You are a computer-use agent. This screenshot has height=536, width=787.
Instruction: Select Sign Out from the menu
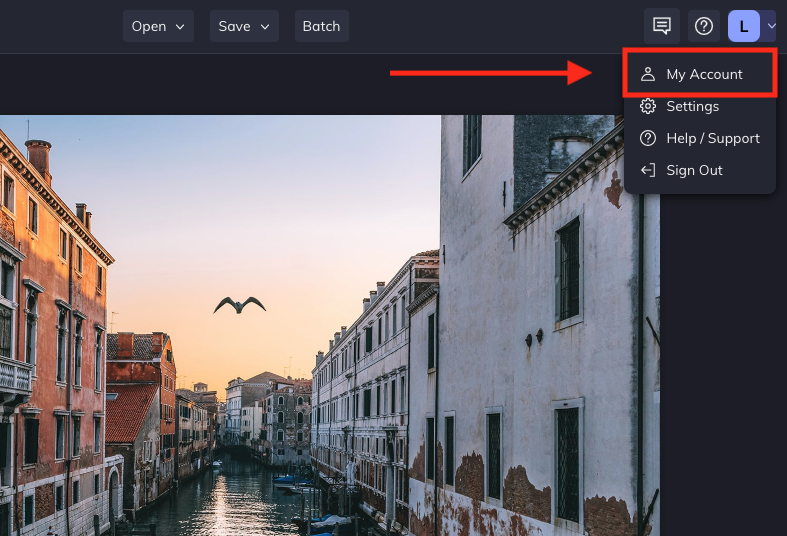pos(700,170)
